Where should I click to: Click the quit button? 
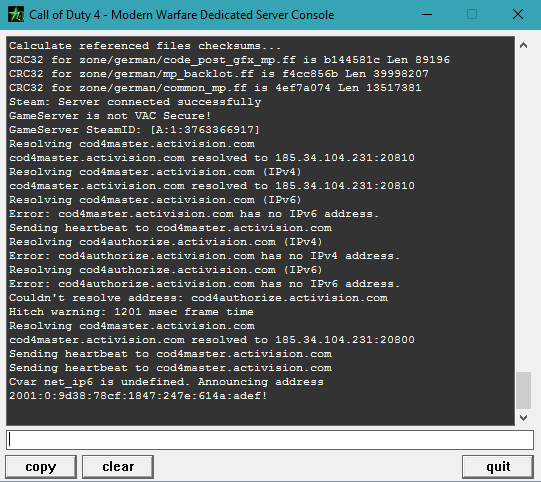click(498, 467)
